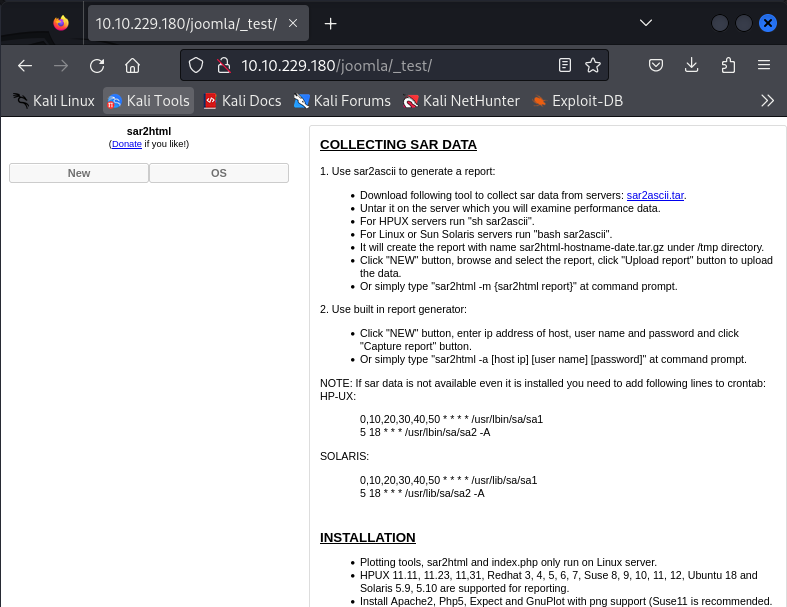Open the downloads panel
Image resolution: width=787 pixels, height=607 pixels.
(x=692, y=65)
